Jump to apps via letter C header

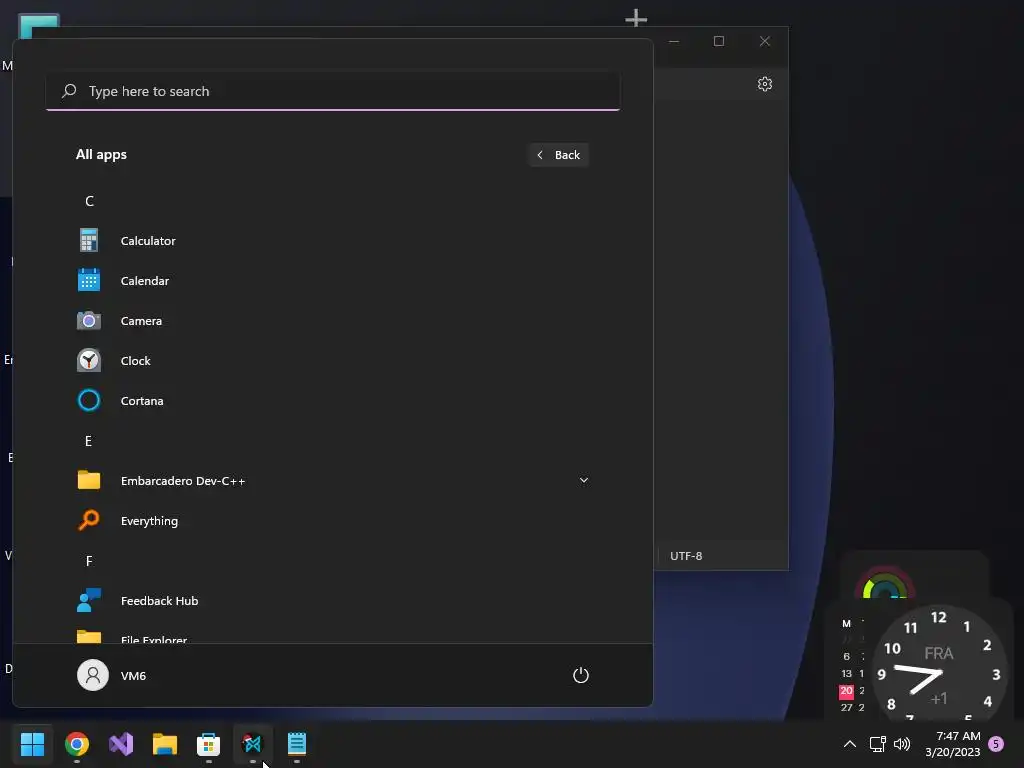[x=89, y=201]
